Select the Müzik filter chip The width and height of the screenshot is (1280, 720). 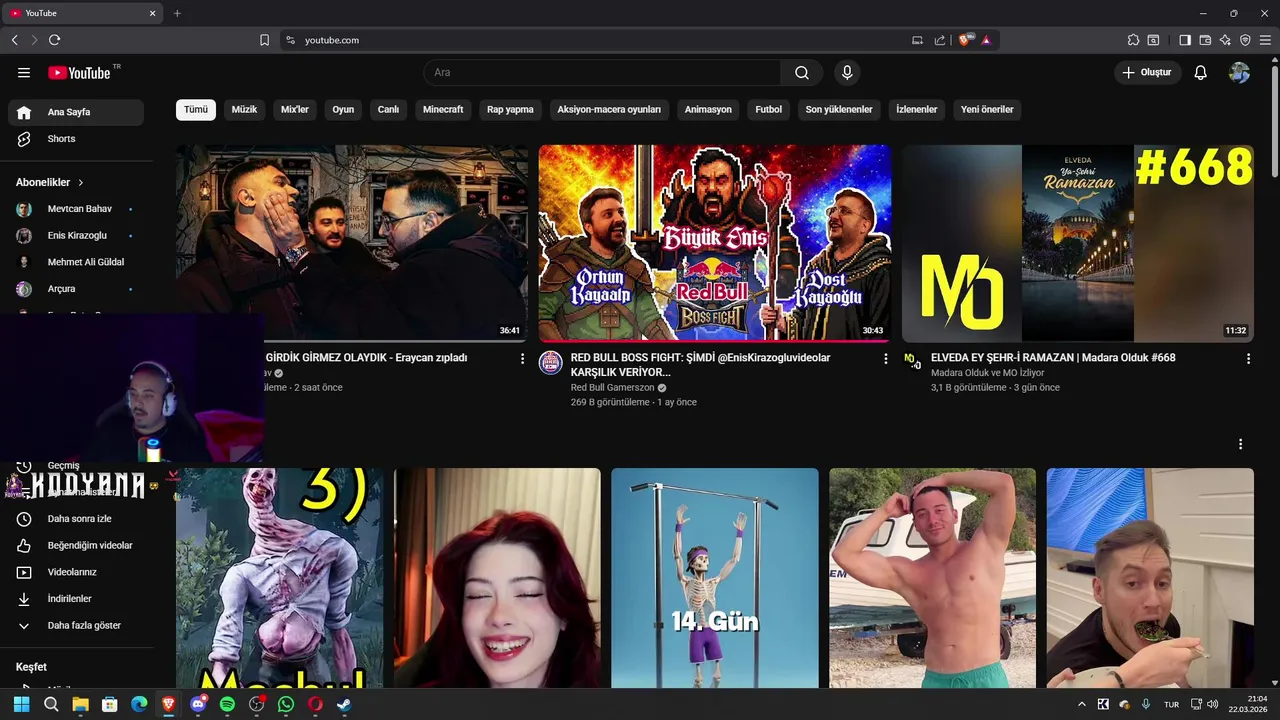point(245,110)
